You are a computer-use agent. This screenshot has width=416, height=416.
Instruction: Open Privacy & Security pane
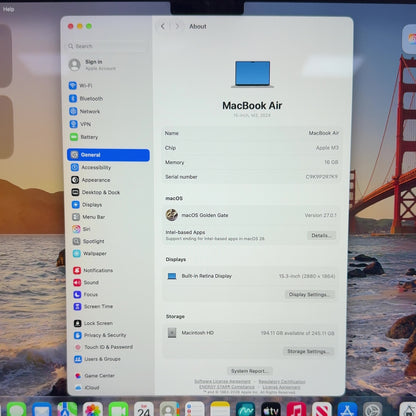coord(100,335)
